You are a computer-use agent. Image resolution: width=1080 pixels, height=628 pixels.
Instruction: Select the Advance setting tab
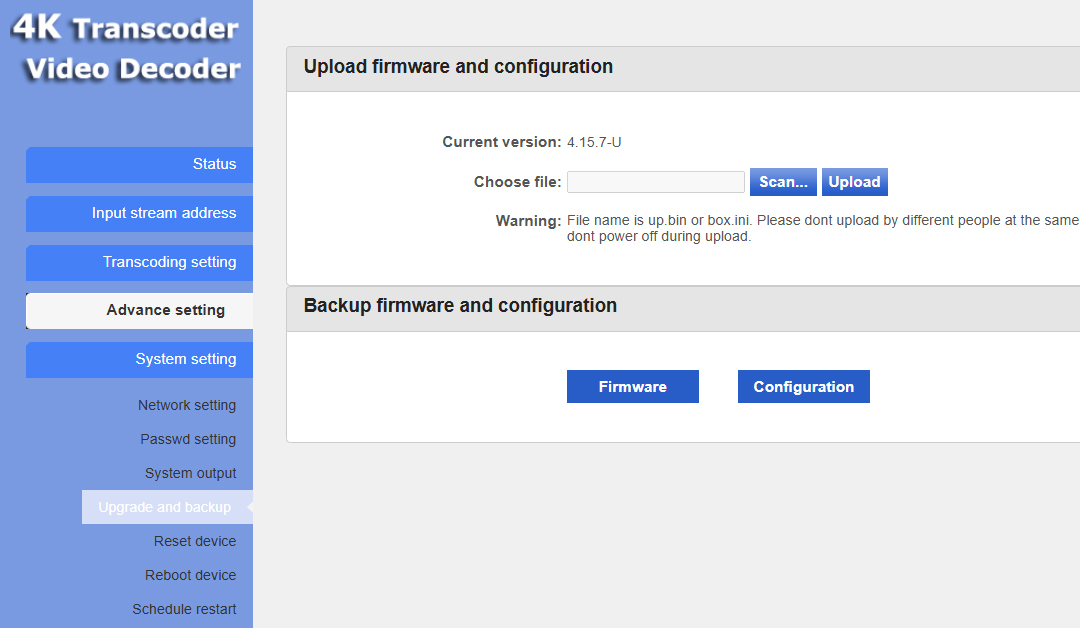pos(139,311)
